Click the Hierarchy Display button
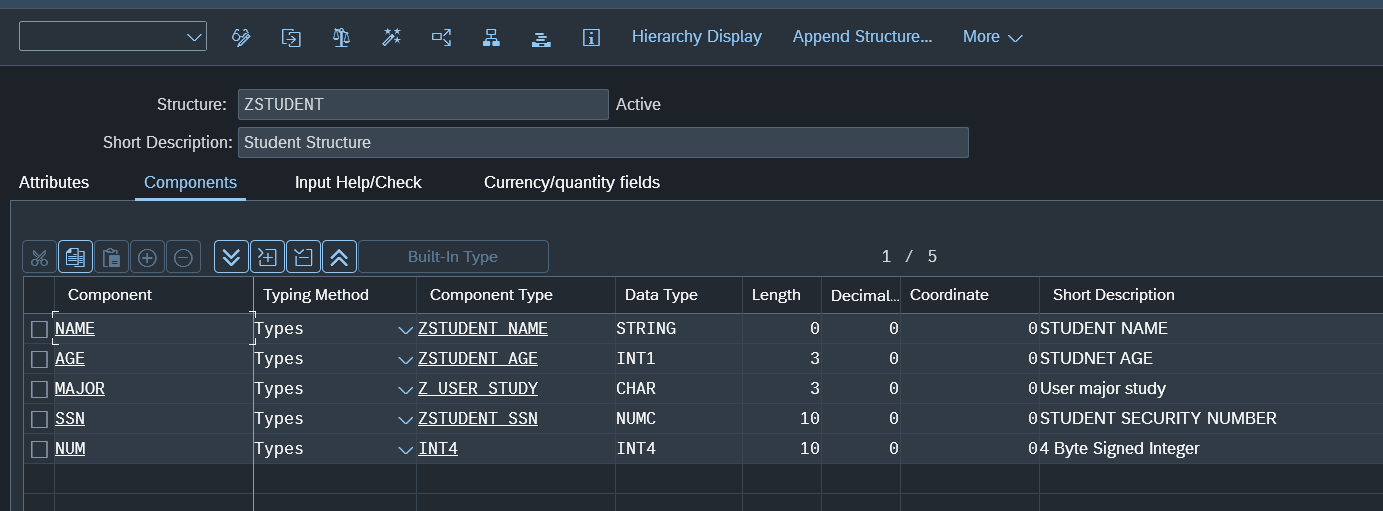Image resolution: width=1383 pixels, height=511 pixels. (696, 37)
